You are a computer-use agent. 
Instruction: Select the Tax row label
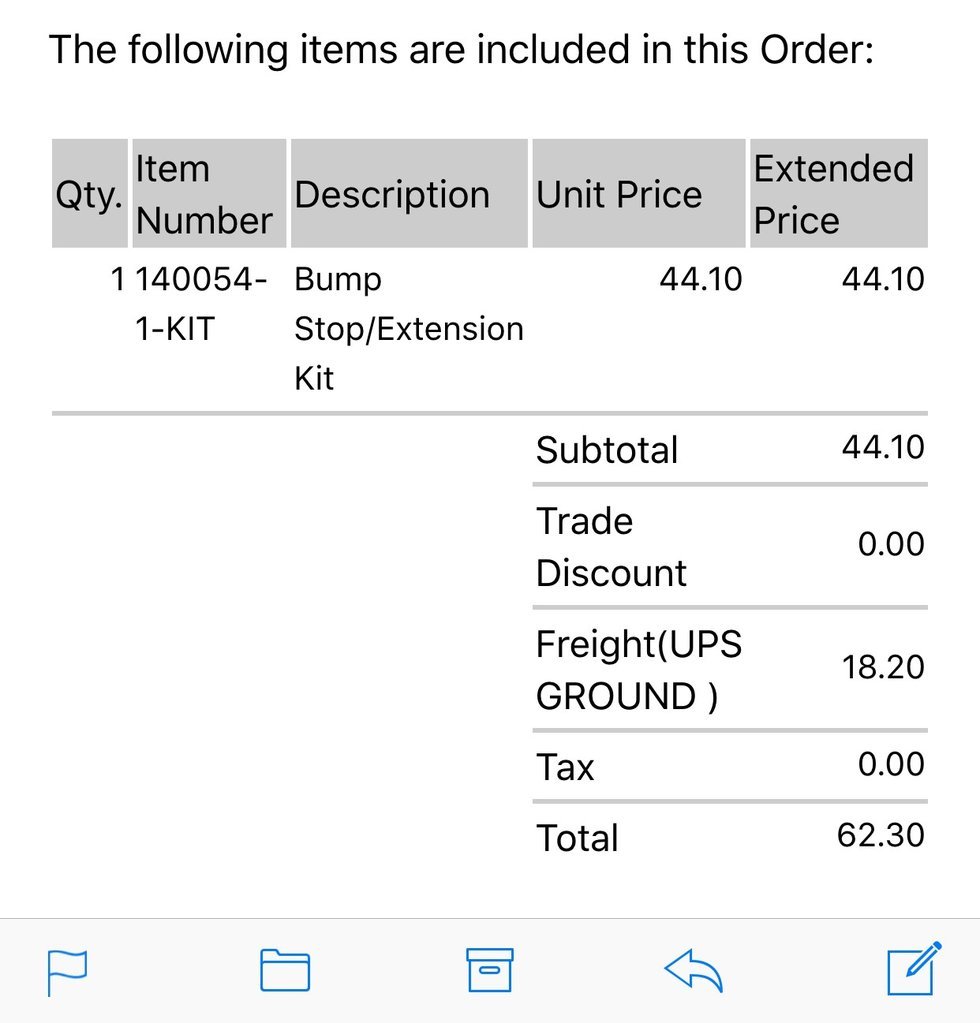[565, 767]
